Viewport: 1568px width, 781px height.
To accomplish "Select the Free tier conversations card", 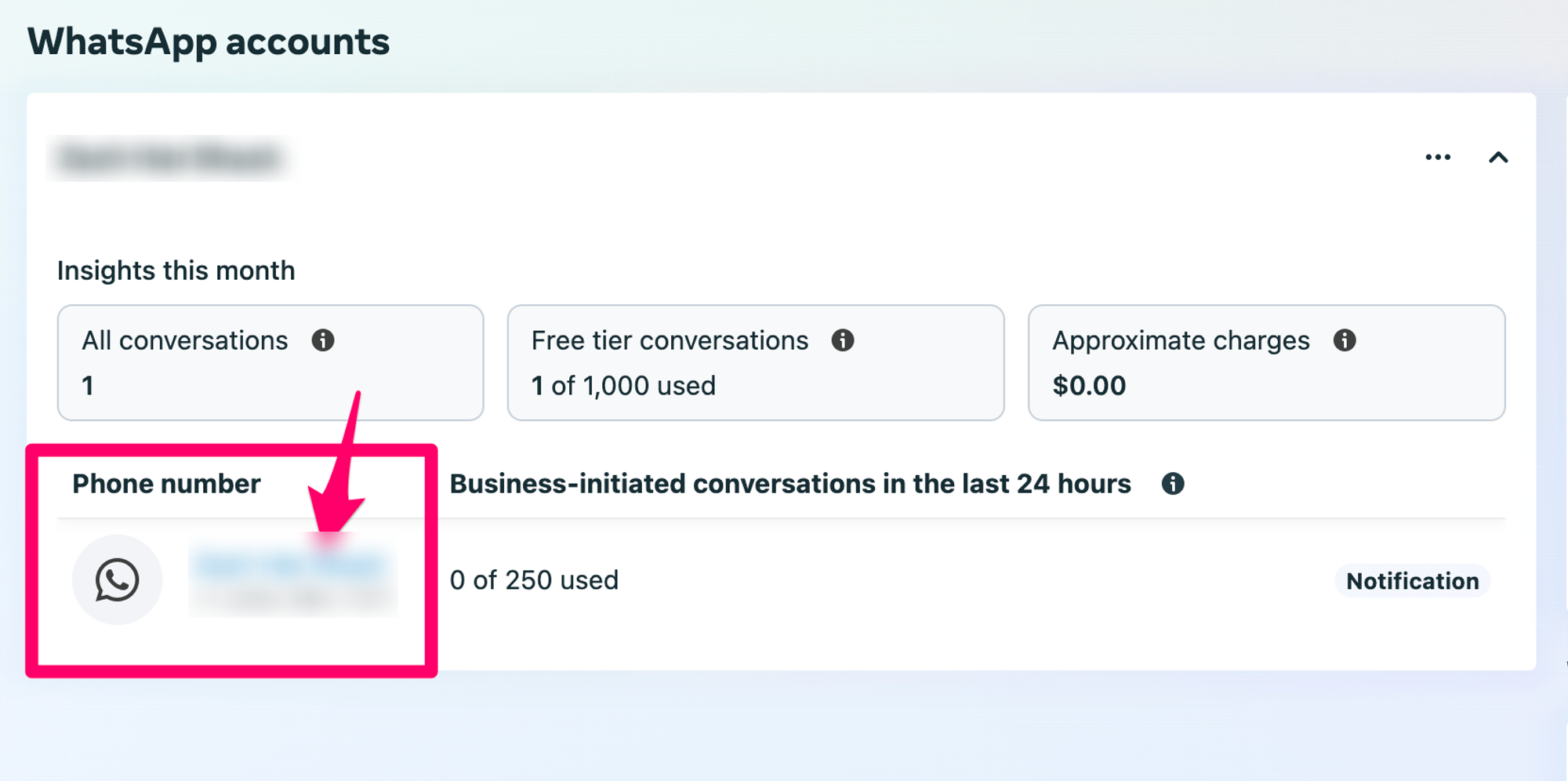I will click(756, 363).
